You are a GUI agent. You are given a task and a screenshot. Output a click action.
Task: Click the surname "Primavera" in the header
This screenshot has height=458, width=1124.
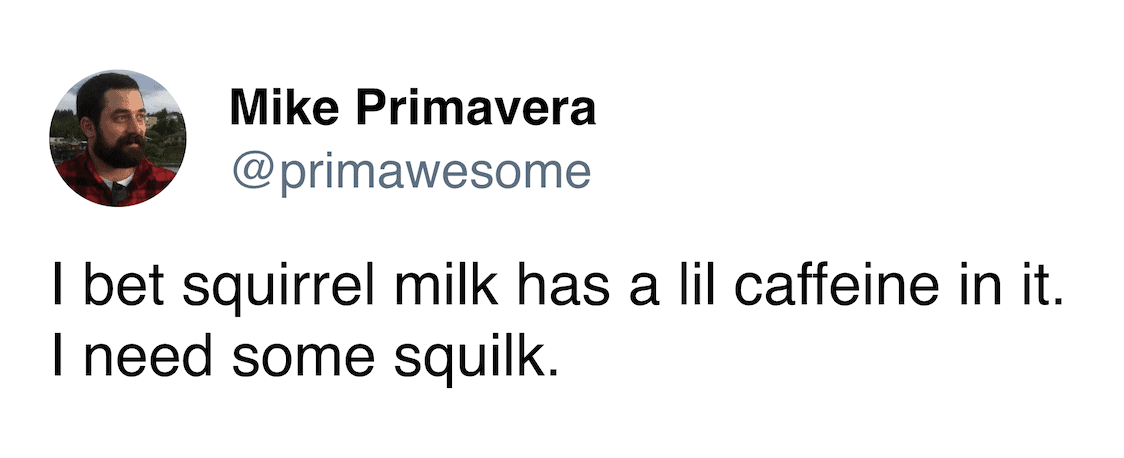464,109
